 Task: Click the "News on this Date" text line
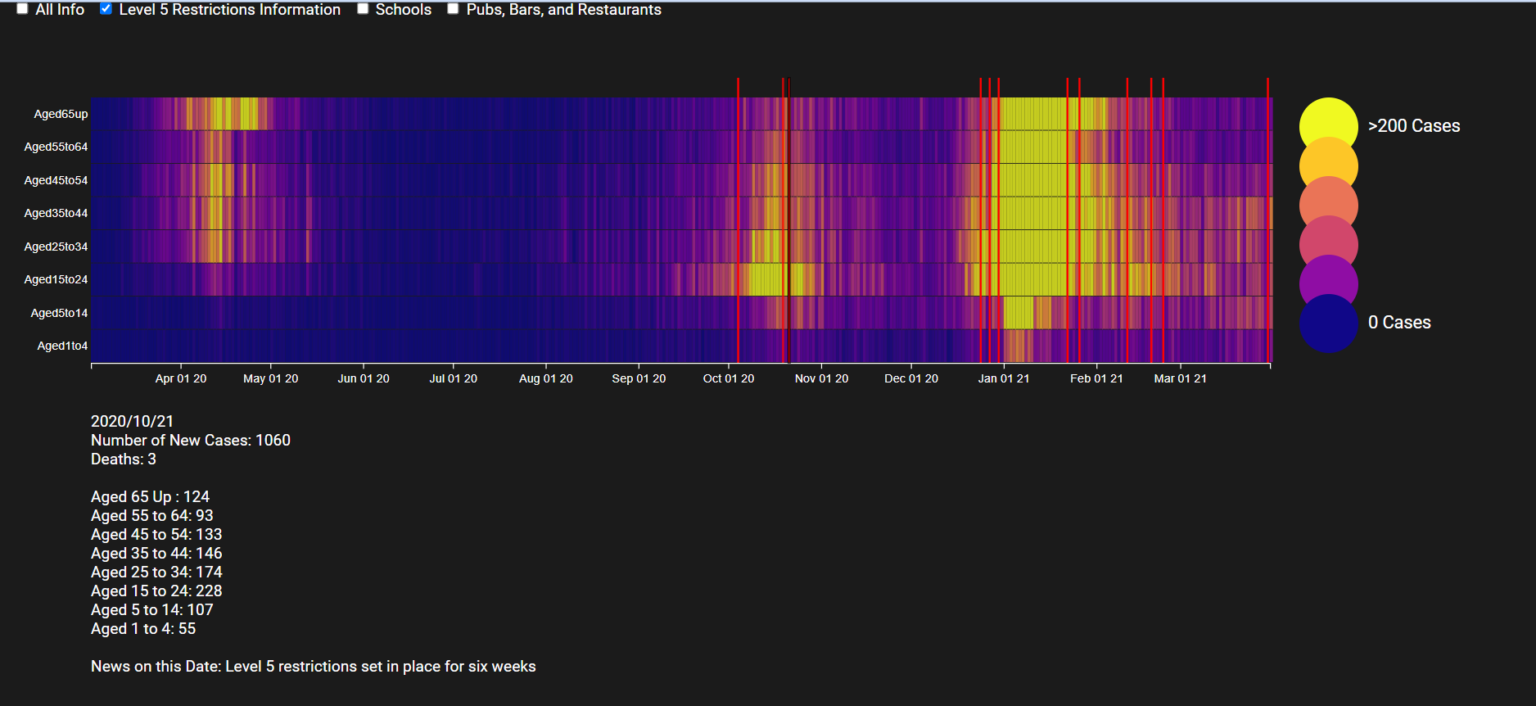pos(313,666)
